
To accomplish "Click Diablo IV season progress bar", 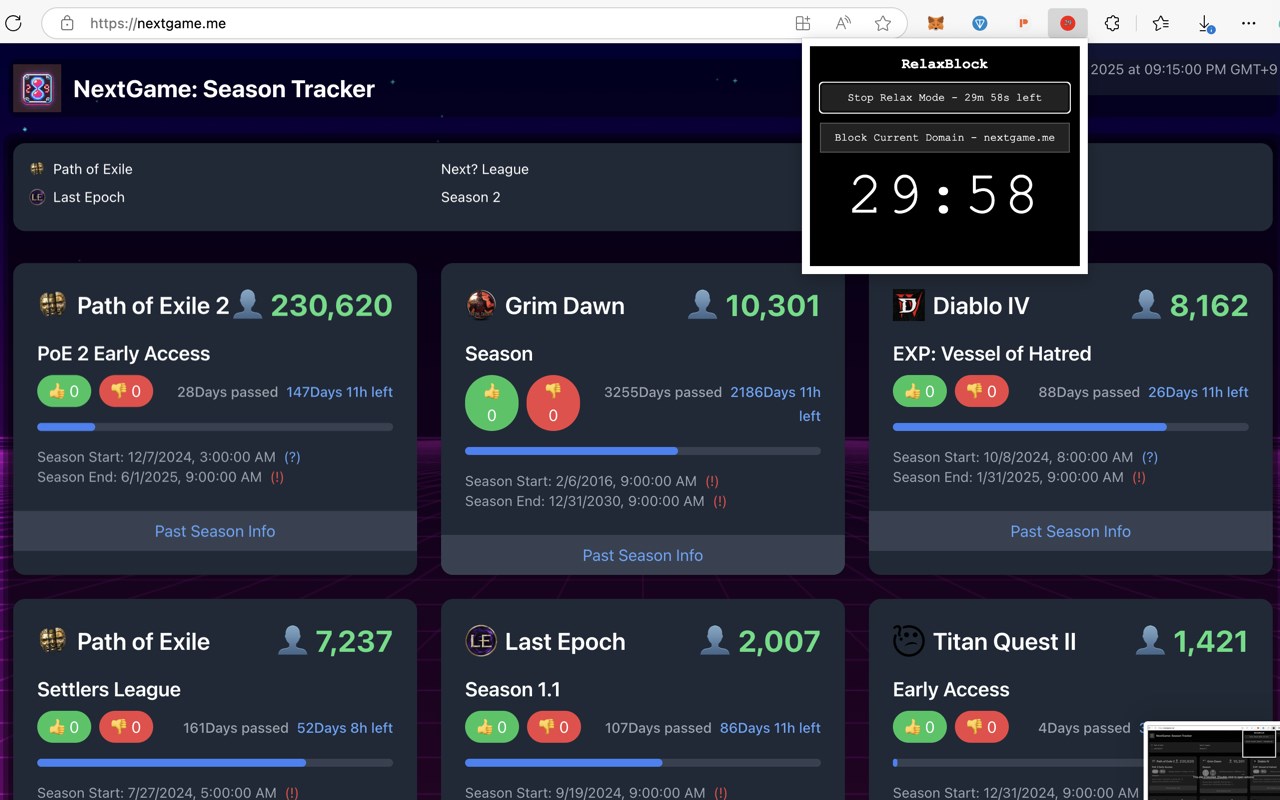I will 1070,427.
